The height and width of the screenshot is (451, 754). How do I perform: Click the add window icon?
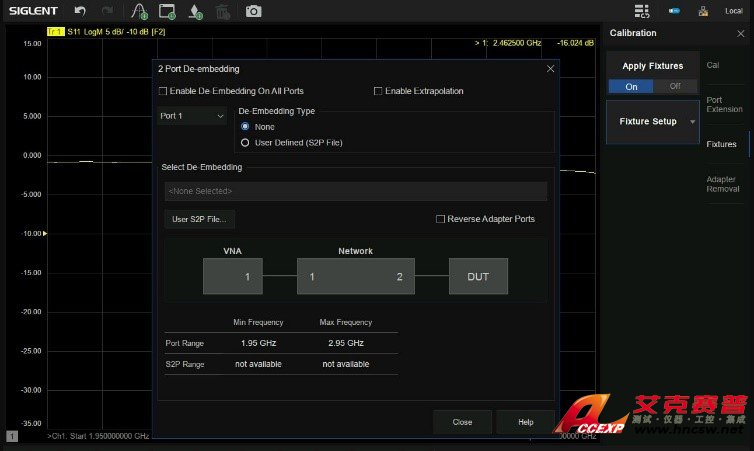[x=167, y=11]
